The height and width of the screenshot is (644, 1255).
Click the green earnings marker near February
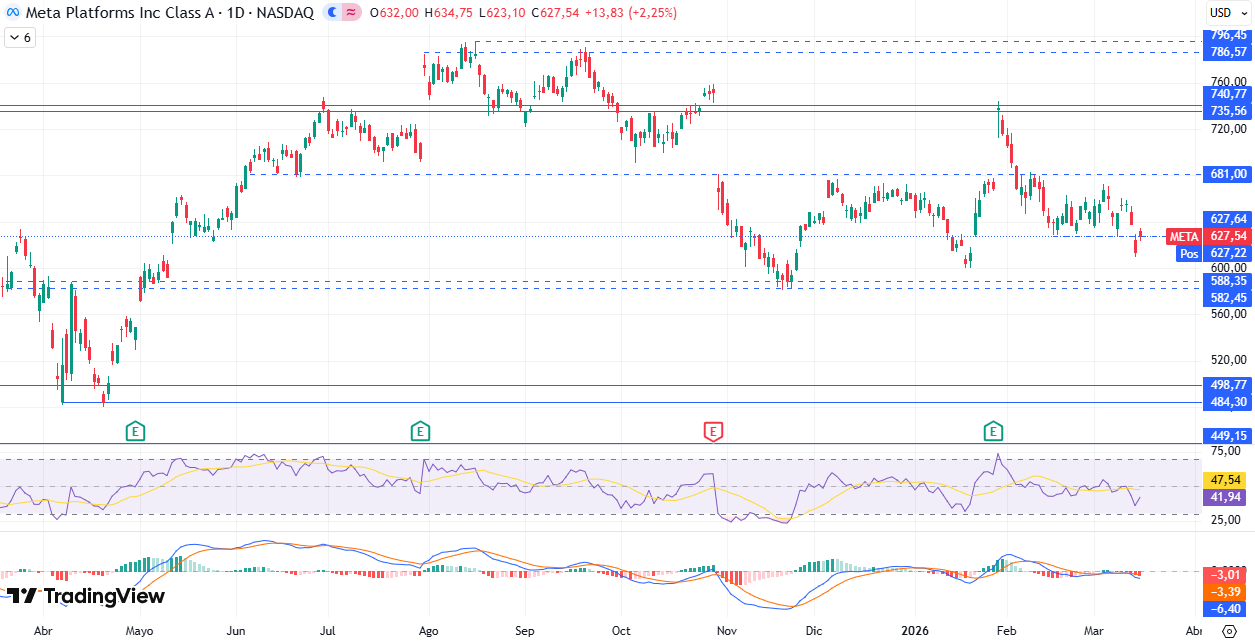pyautogui.click(x=993, y=432)
